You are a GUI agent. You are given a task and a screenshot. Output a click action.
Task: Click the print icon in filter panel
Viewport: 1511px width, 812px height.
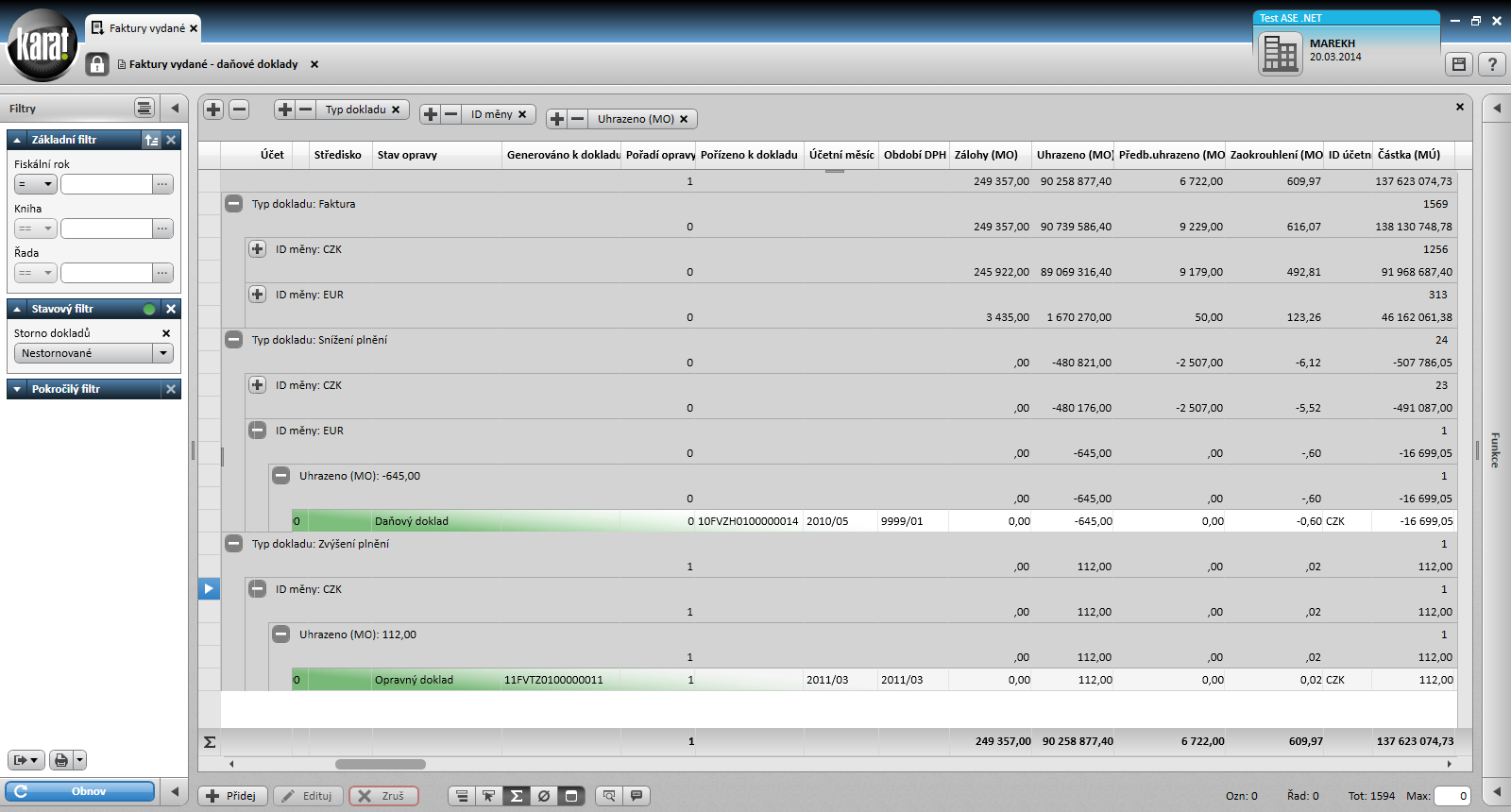pos(61,760)
